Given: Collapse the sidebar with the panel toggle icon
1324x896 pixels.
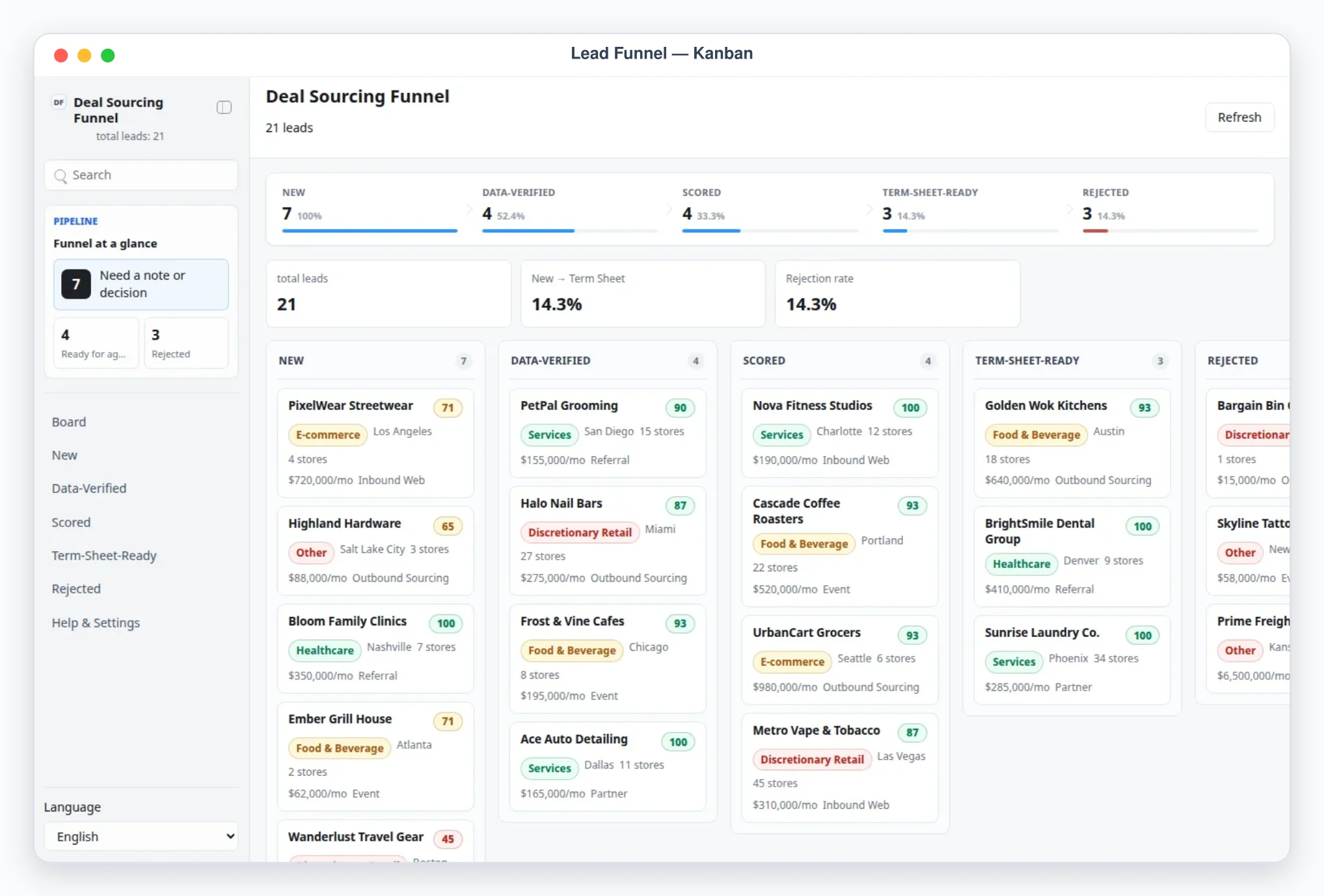Looking at the screenshot, I should (x=224, y=107).
